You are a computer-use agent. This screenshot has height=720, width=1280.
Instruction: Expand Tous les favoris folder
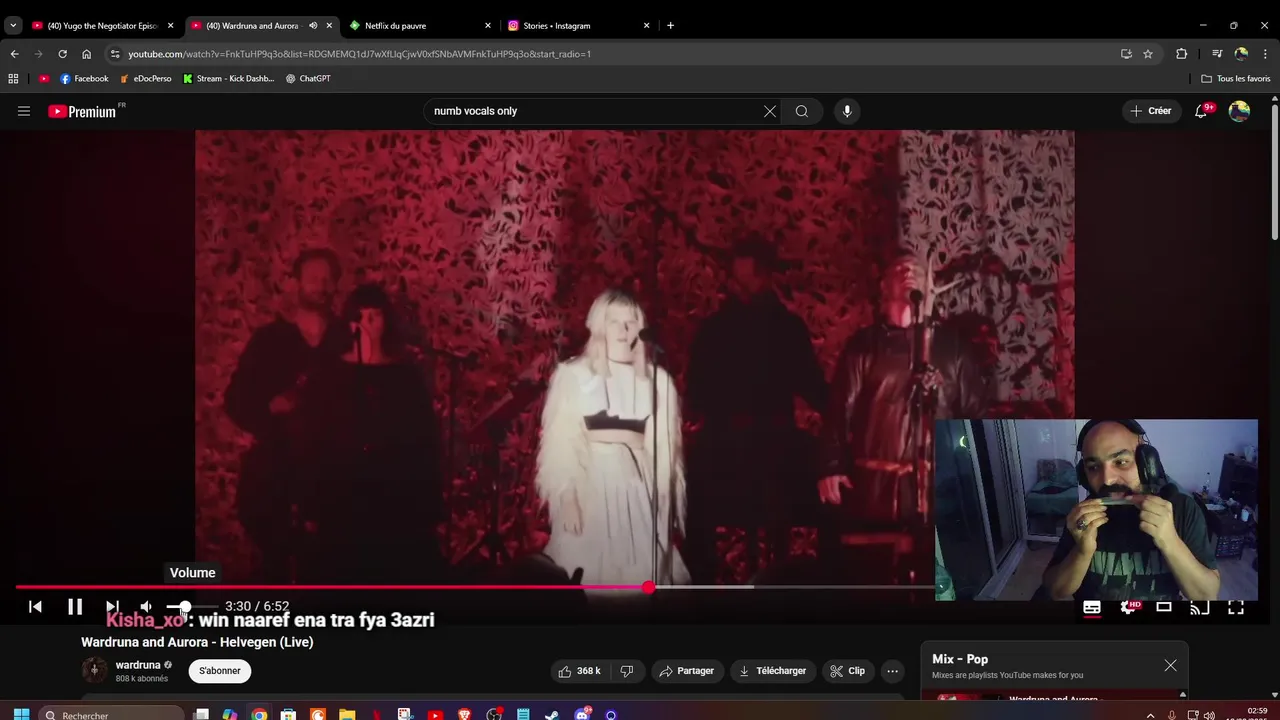coord(1236,78)
